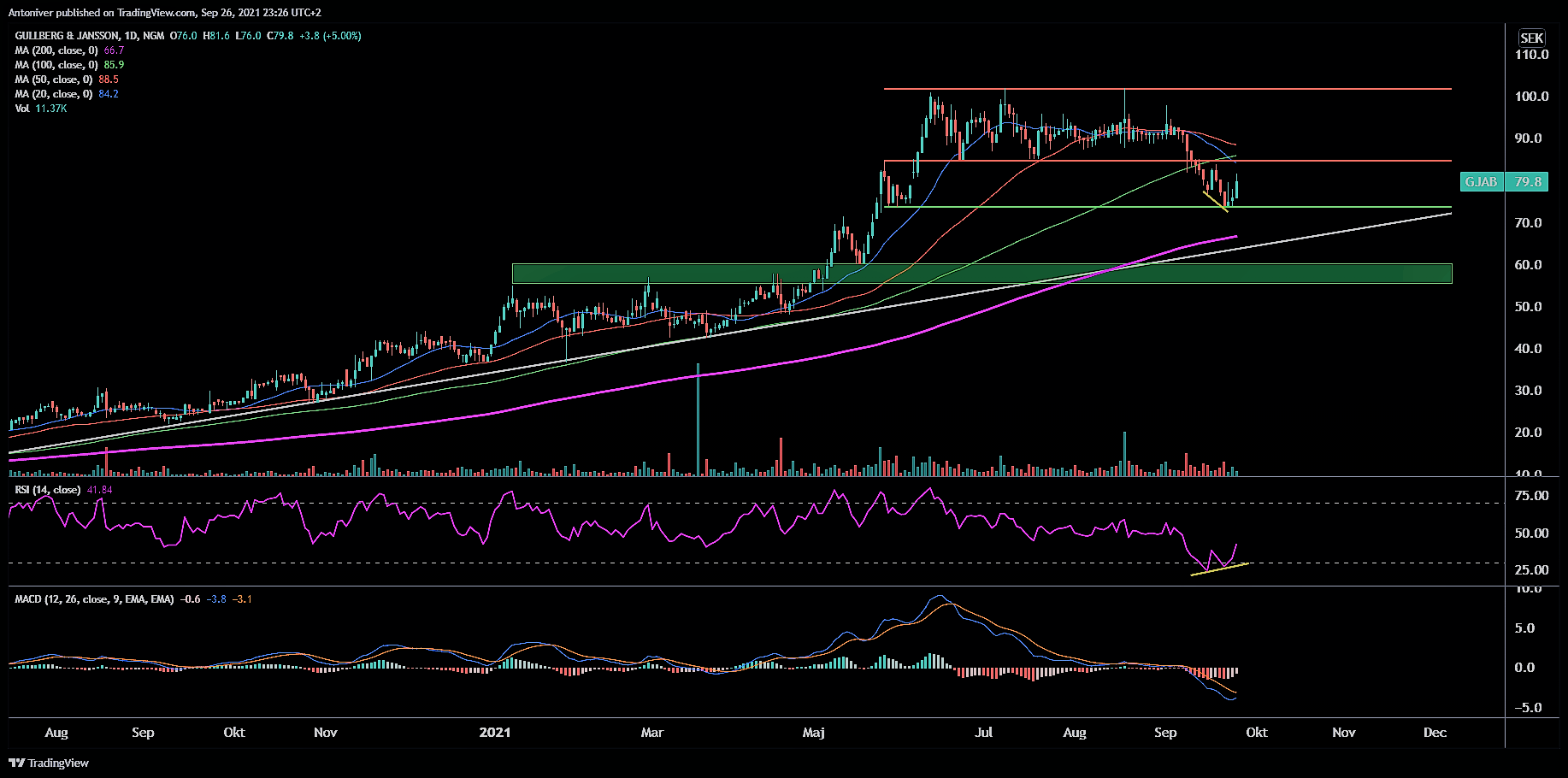
Task: Click the Maj label on time axis
Action: pyautogui.click(x=813, y=733)
